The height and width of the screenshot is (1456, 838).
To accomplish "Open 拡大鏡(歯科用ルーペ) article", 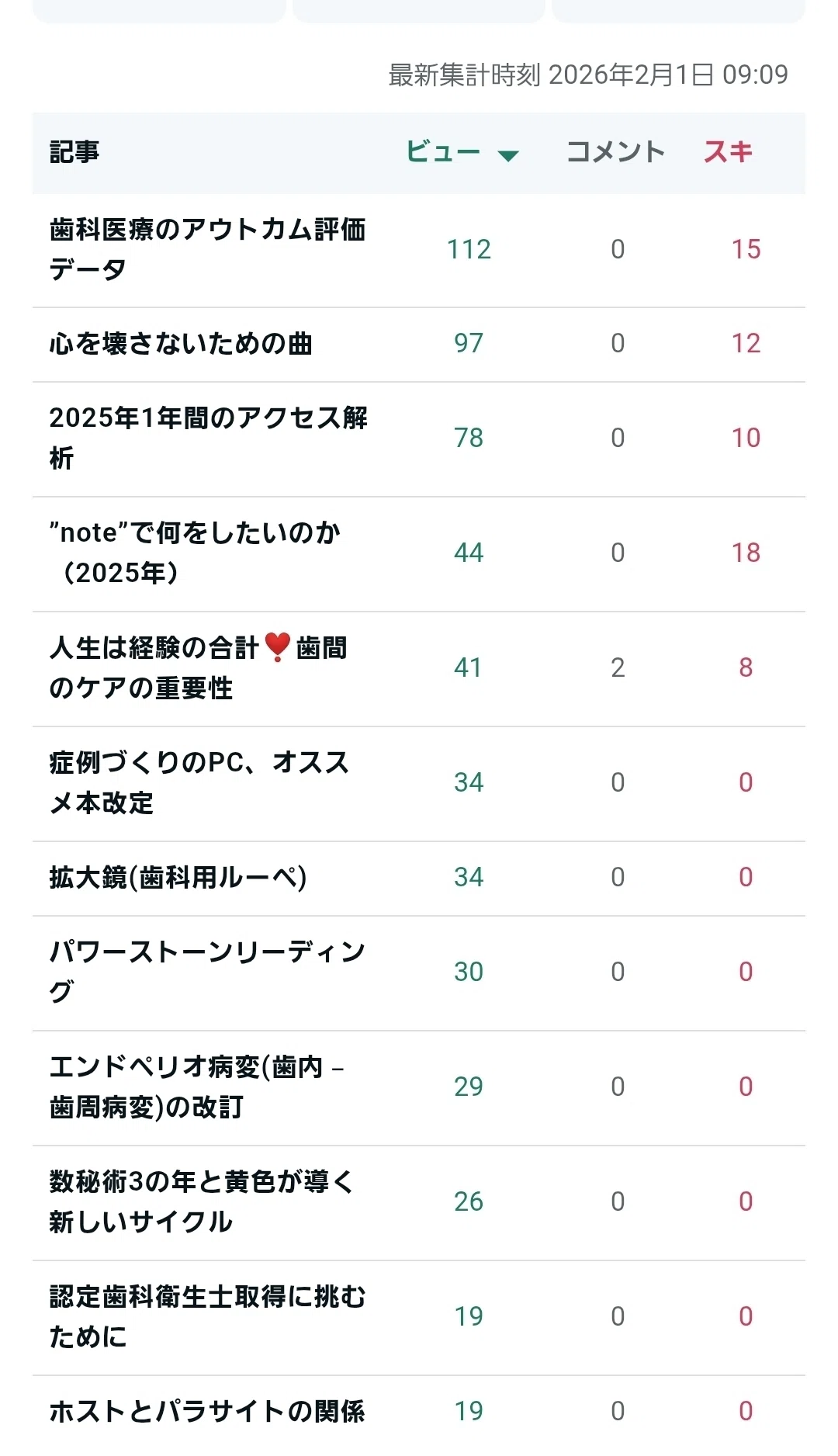I will (x=178, y=877).
